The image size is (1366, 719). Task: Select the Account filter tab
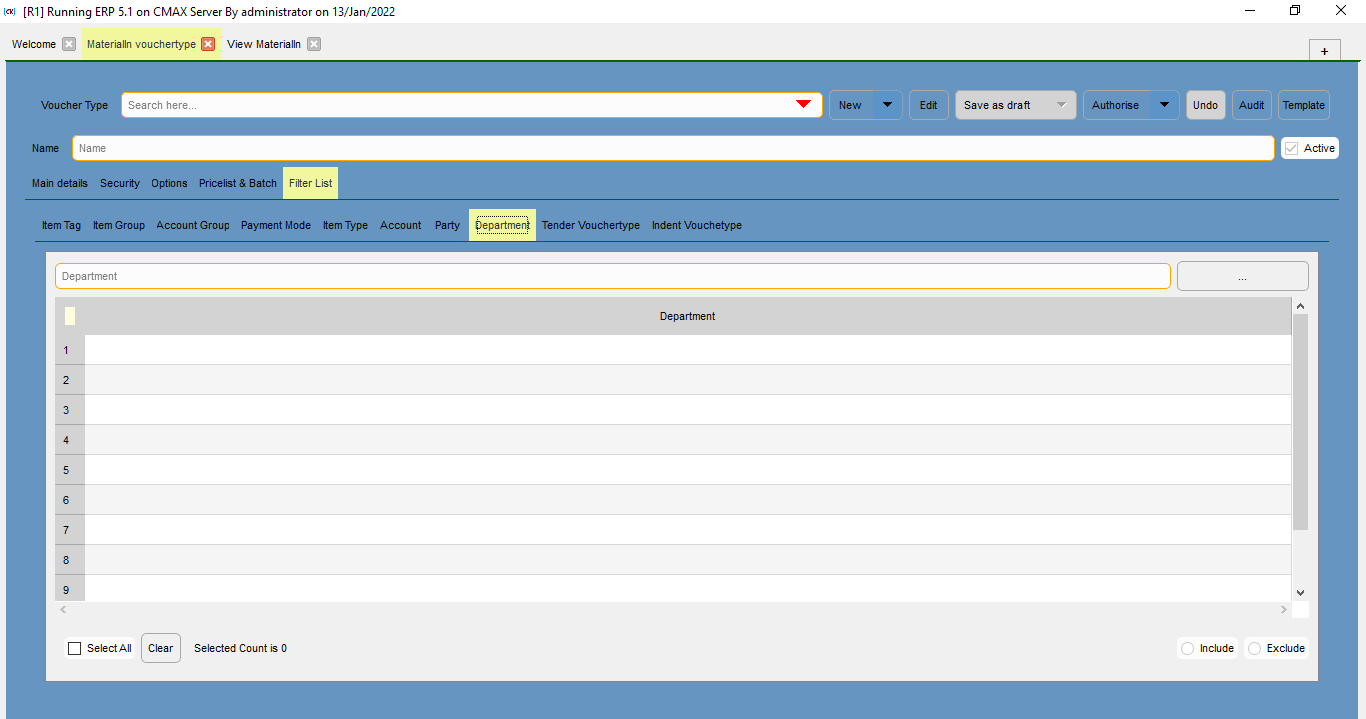tap(401, 225)
